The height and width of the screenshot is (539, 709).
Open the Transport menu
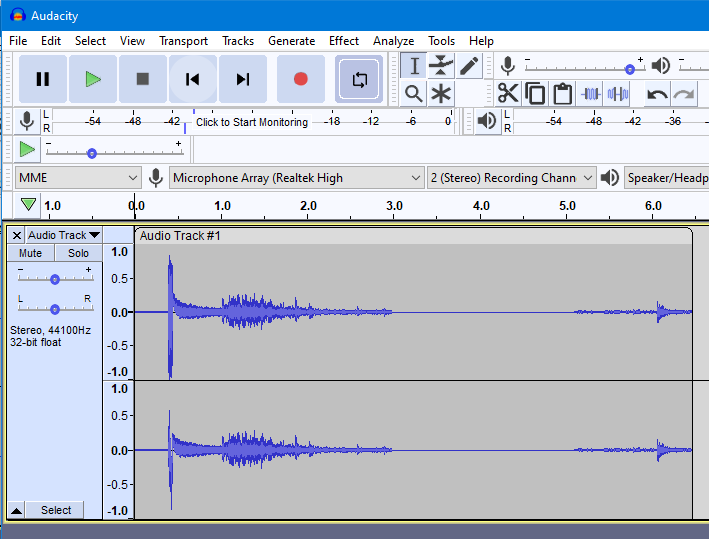(x=183, y=41)
